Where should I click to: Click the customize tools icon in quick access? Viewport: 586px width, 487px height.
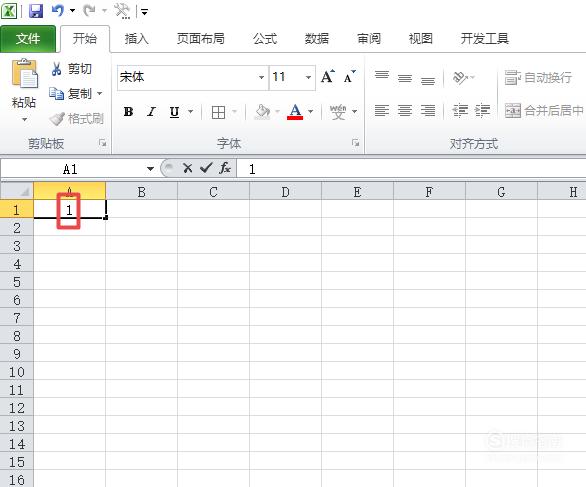click(x=123, y=11)
